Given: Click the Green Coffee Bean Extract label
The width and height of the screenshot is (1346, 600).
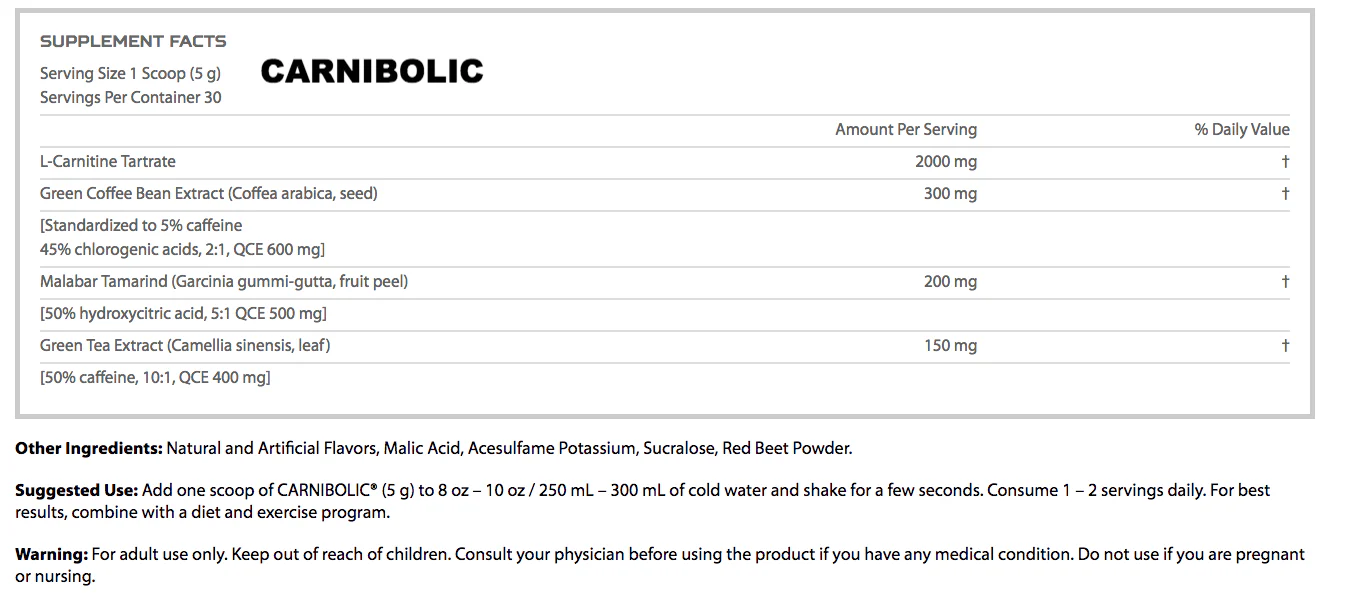Looking at the screenshot, I should [208, 193].
